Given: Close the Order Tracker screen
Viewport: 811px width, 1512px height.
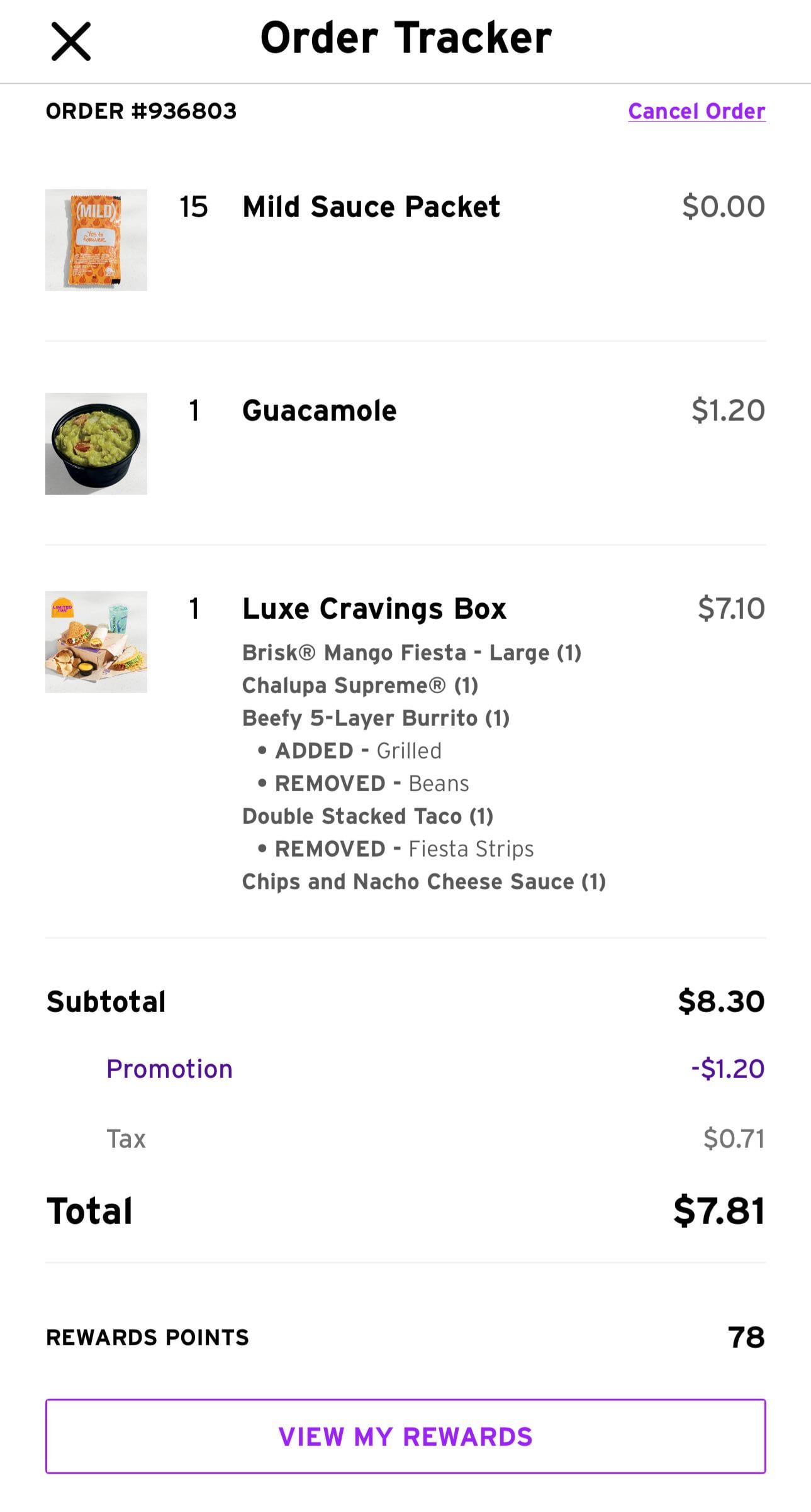Looking at the screenshot, I should [70, 42].
